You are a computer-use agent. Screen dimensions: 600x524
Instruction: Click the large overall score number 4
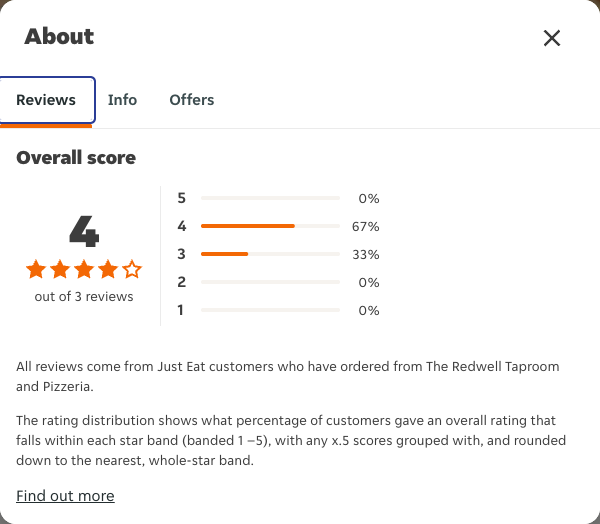click(84, 231)
